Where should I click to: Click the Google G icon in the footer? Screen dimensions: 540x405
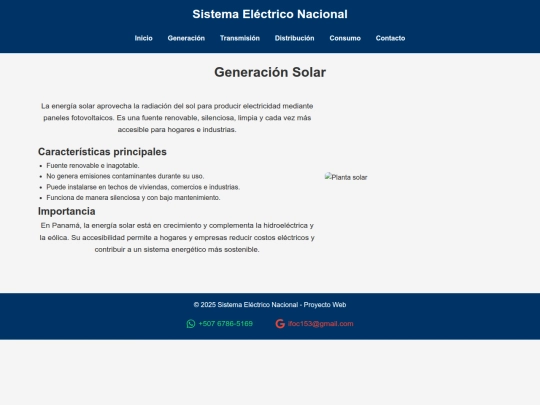tap(280, 324)
